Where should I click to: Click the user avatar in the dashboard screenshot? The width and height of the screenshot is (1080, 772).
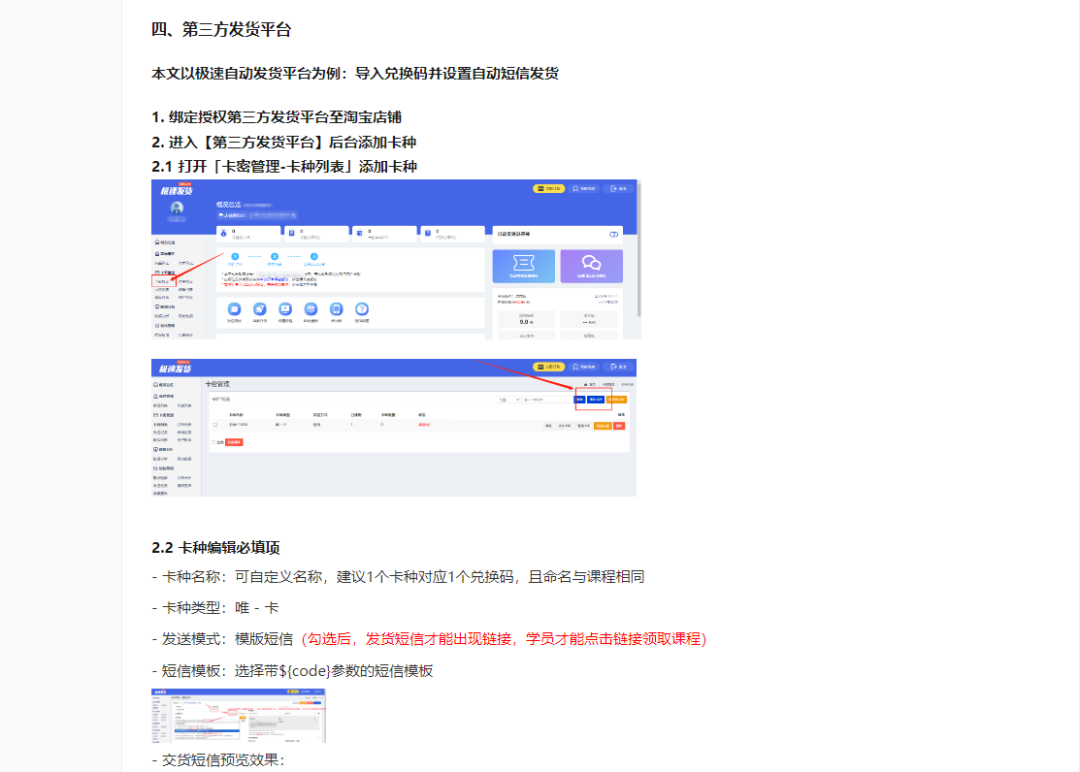point(177,208)
